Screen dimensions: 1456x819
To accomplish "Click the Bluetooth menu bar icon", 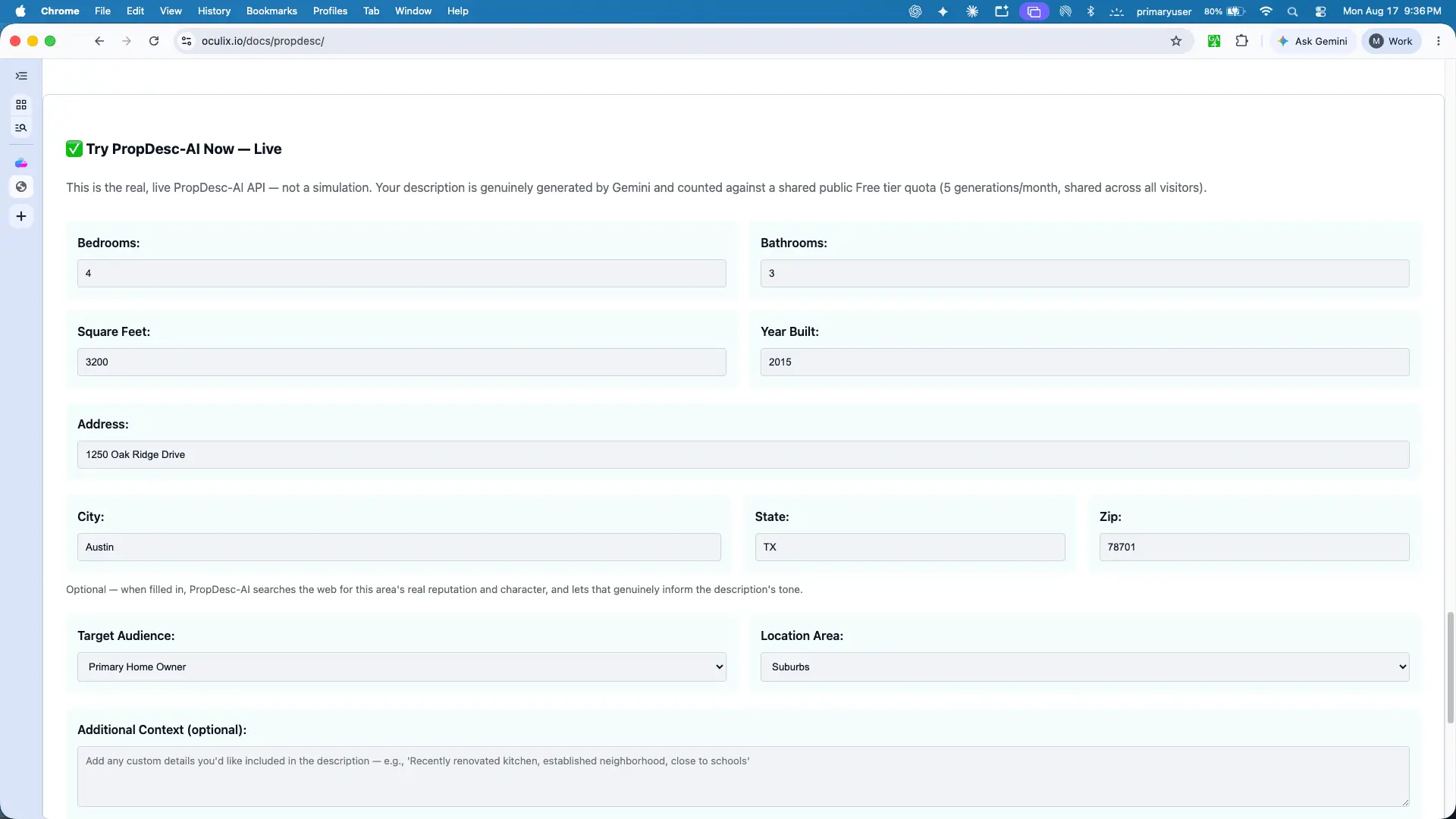I will pyautogui.click(x=1090, y=11).
